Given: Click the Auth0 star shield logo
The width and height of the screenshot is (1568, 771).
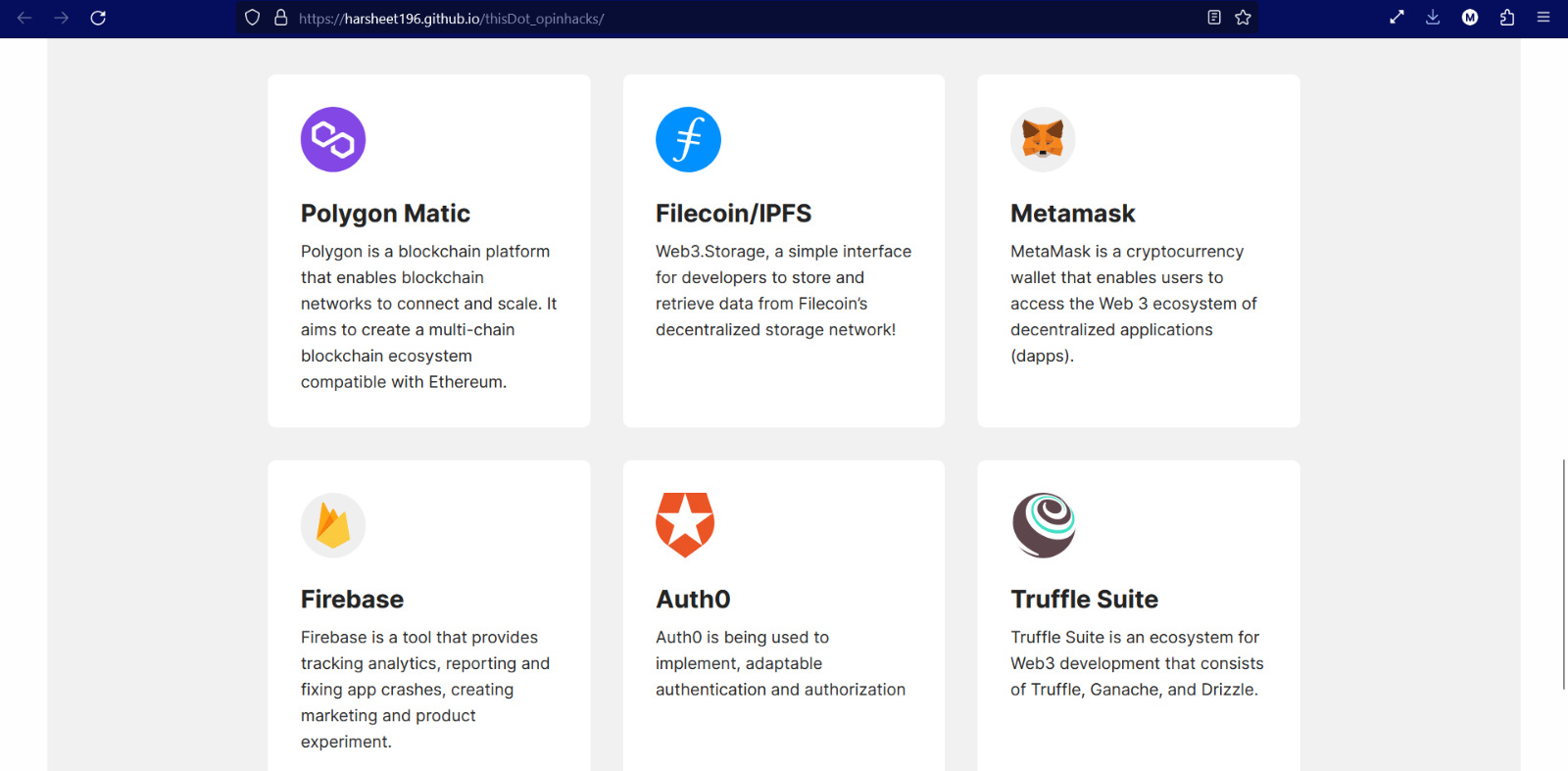Looking at the screenshot, I should (685, 525).
